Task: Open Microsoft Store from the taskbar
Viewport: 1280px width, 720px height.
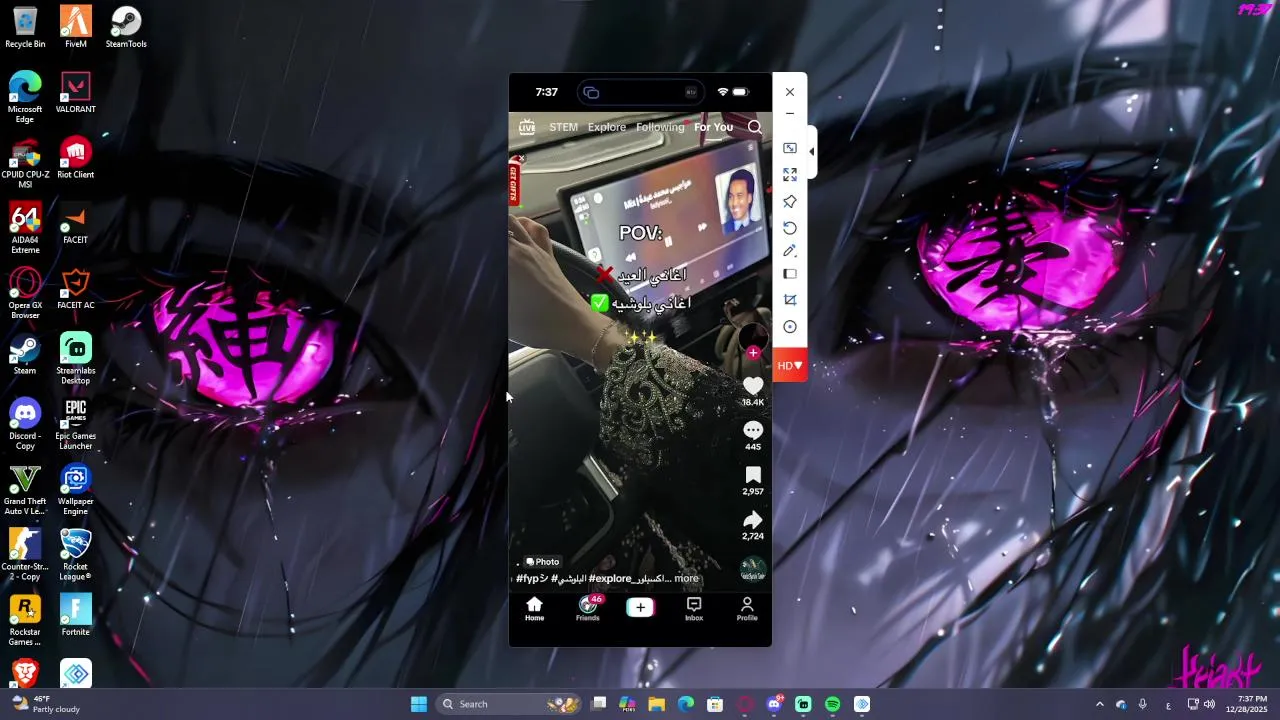Action: [x=715, y=704]
